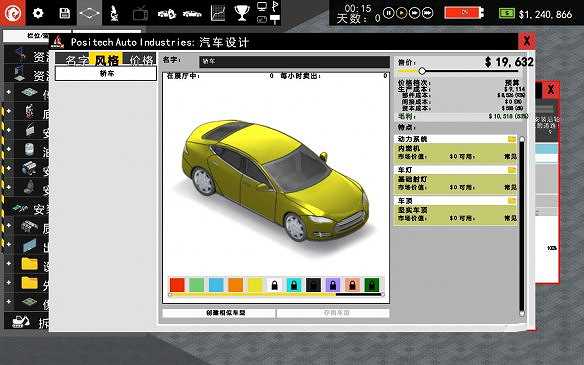Click the green cash icon beside $1,240,866

tap(507, 13)
